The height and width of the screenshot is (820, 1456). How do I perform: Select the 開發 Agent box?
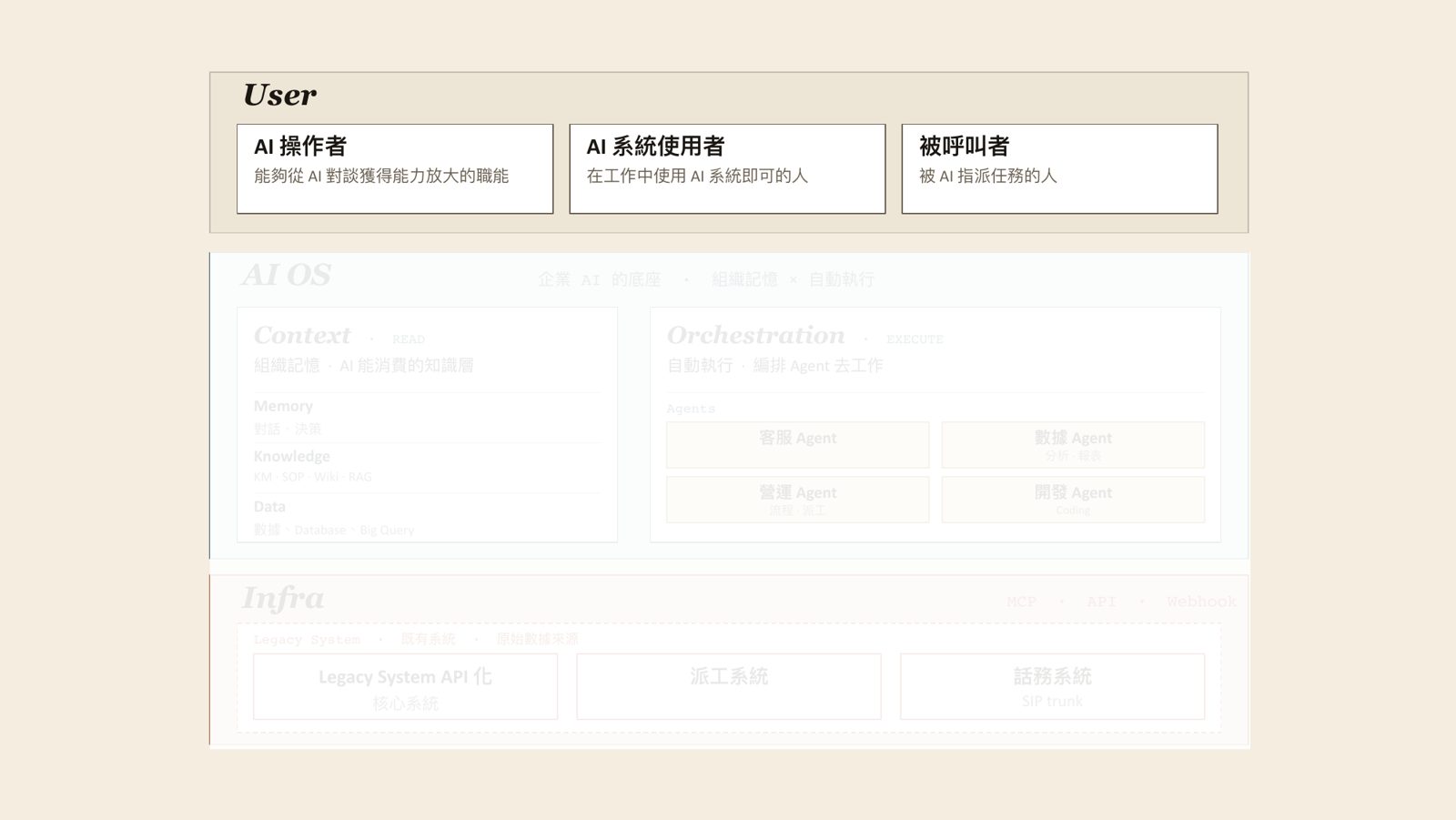coord(1073,500)
